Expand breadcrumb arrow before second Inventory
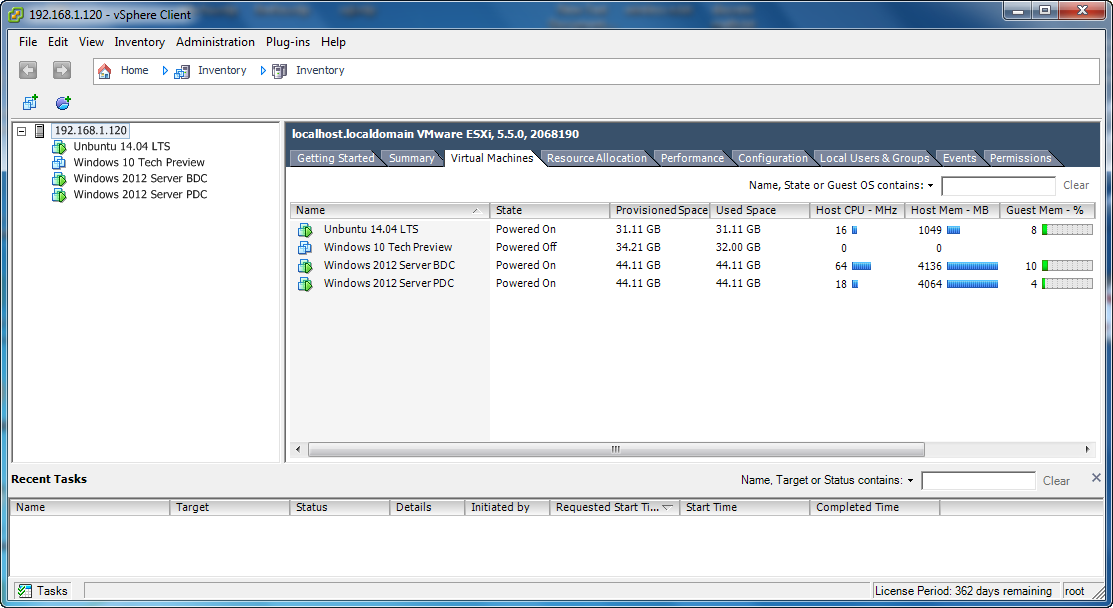 point(263,71)
